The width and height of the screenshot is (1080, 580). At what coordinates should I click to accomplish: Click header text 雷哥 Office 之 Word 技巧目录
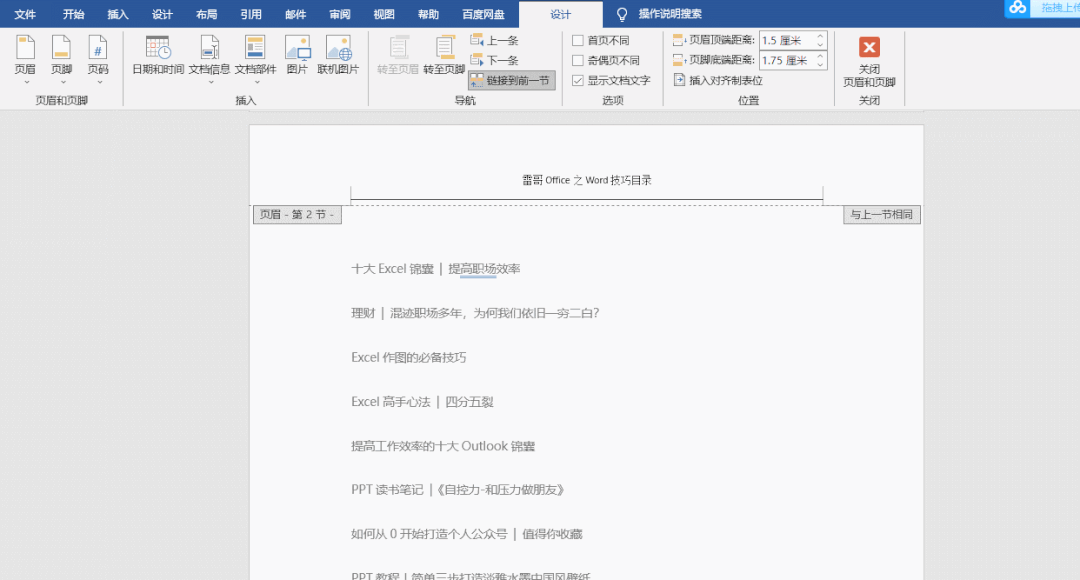586,180
